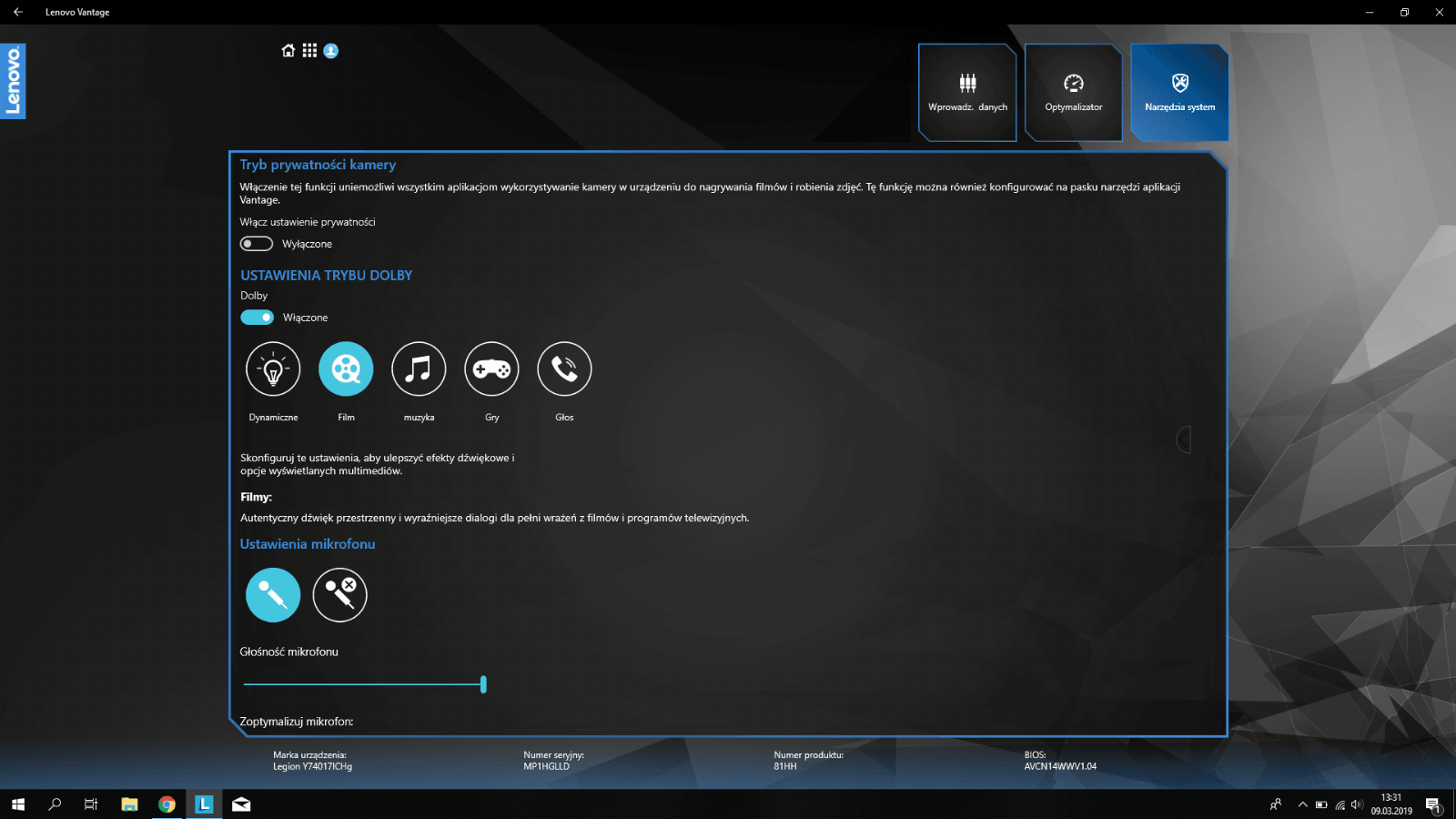Select the Głos Dolby mode icon
Viewport: 1456px width, 819px height.
[564, 369]
